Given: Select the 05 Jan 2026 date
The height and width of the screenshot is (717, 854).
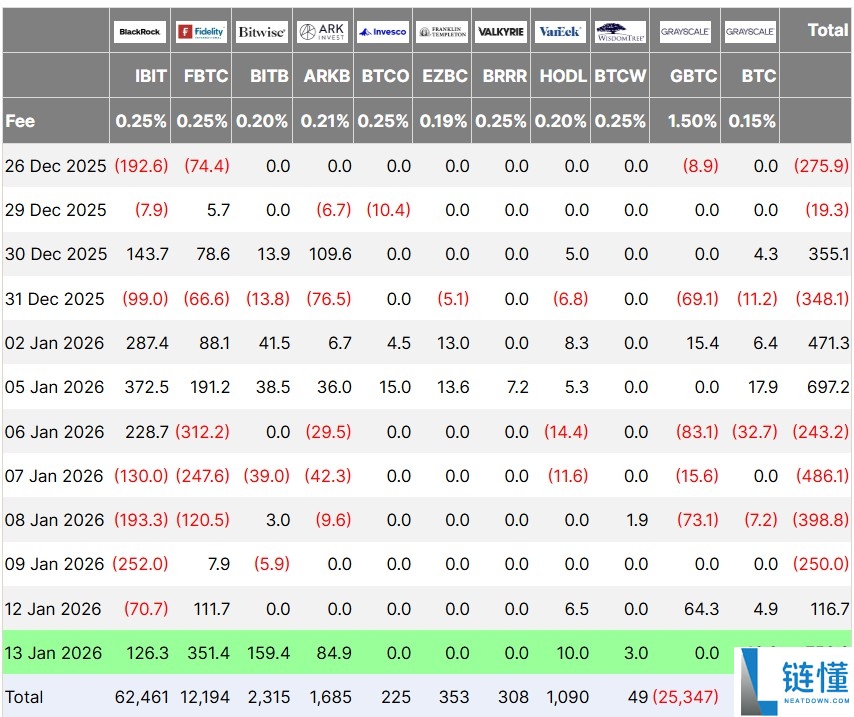Looking at the screenshot, I should pos(54,387).
